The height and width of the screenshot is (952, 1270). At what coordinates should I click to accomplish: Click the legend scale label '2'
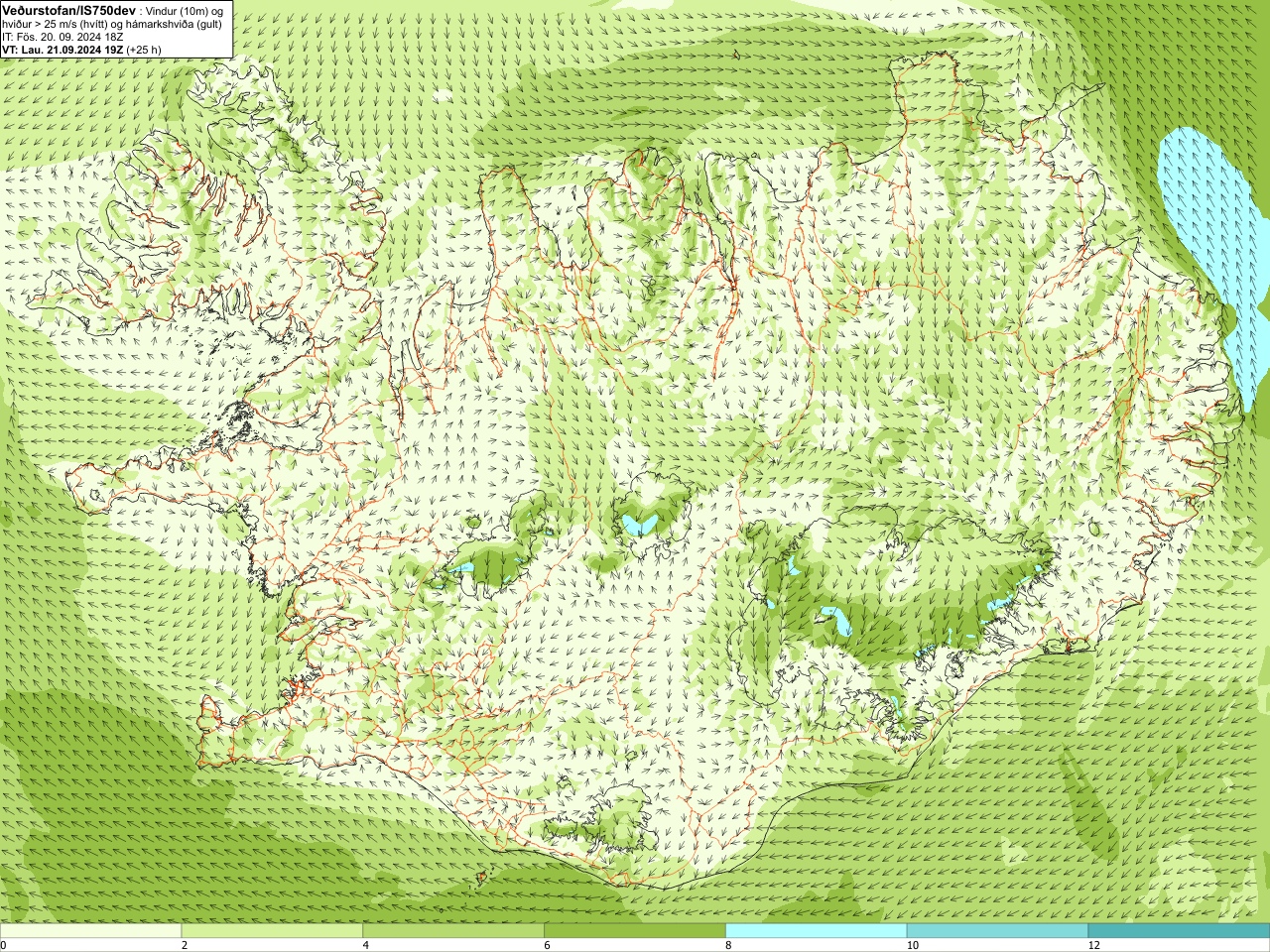pos(185,945)
